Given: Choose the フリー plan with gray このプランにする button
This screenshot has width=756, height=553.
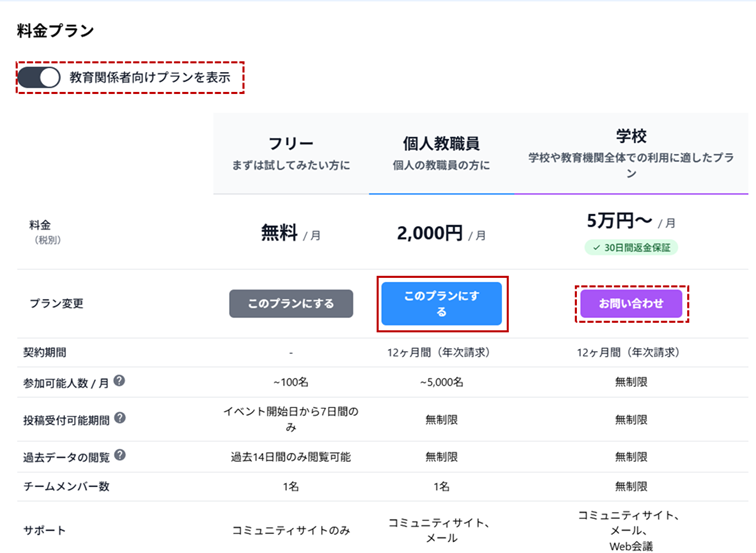Looking at the screenshot, I should tap(291, 303).
